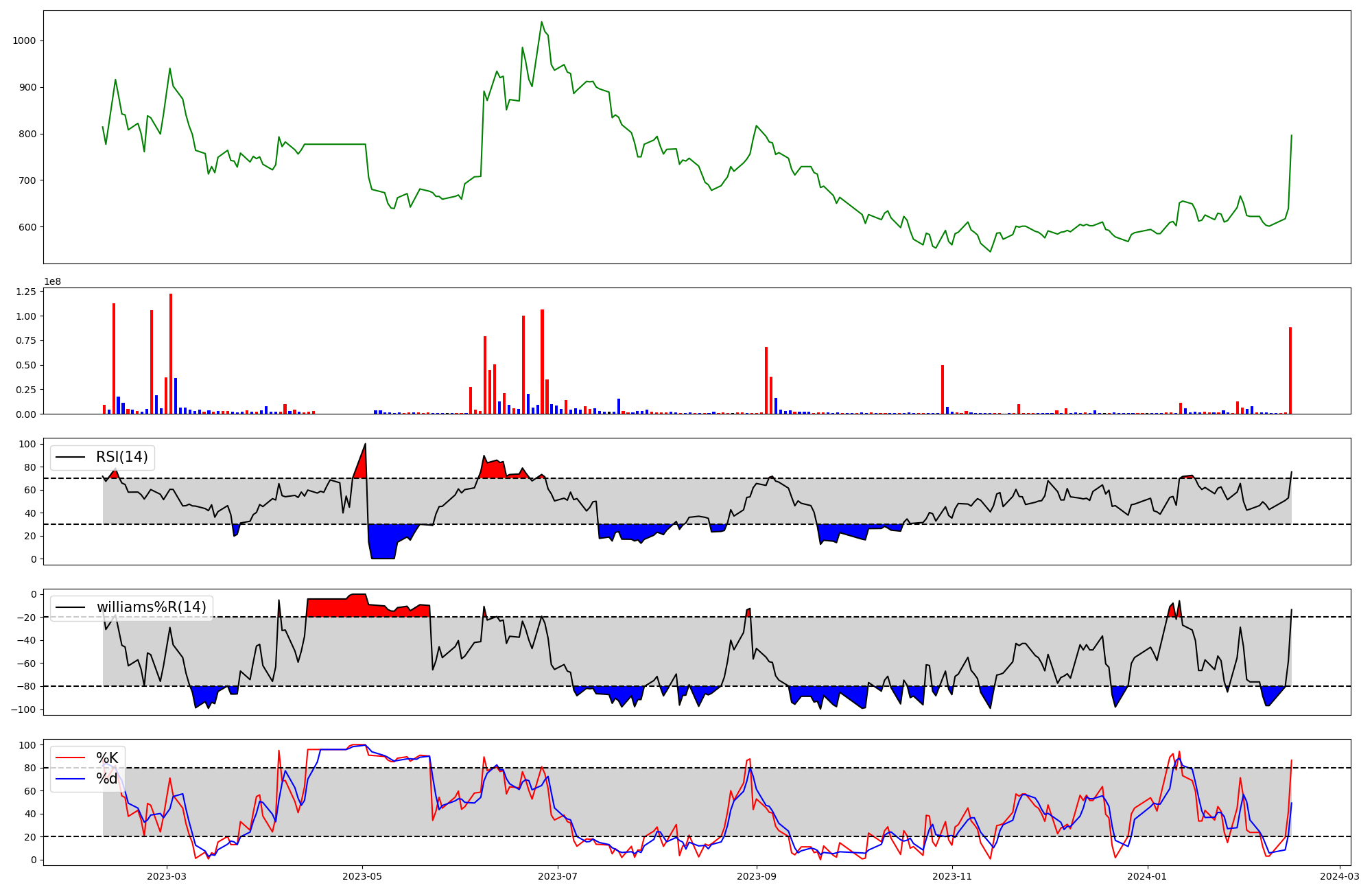Click the williams%R(14) legend label
The image size is (1372, 892).
152,607
